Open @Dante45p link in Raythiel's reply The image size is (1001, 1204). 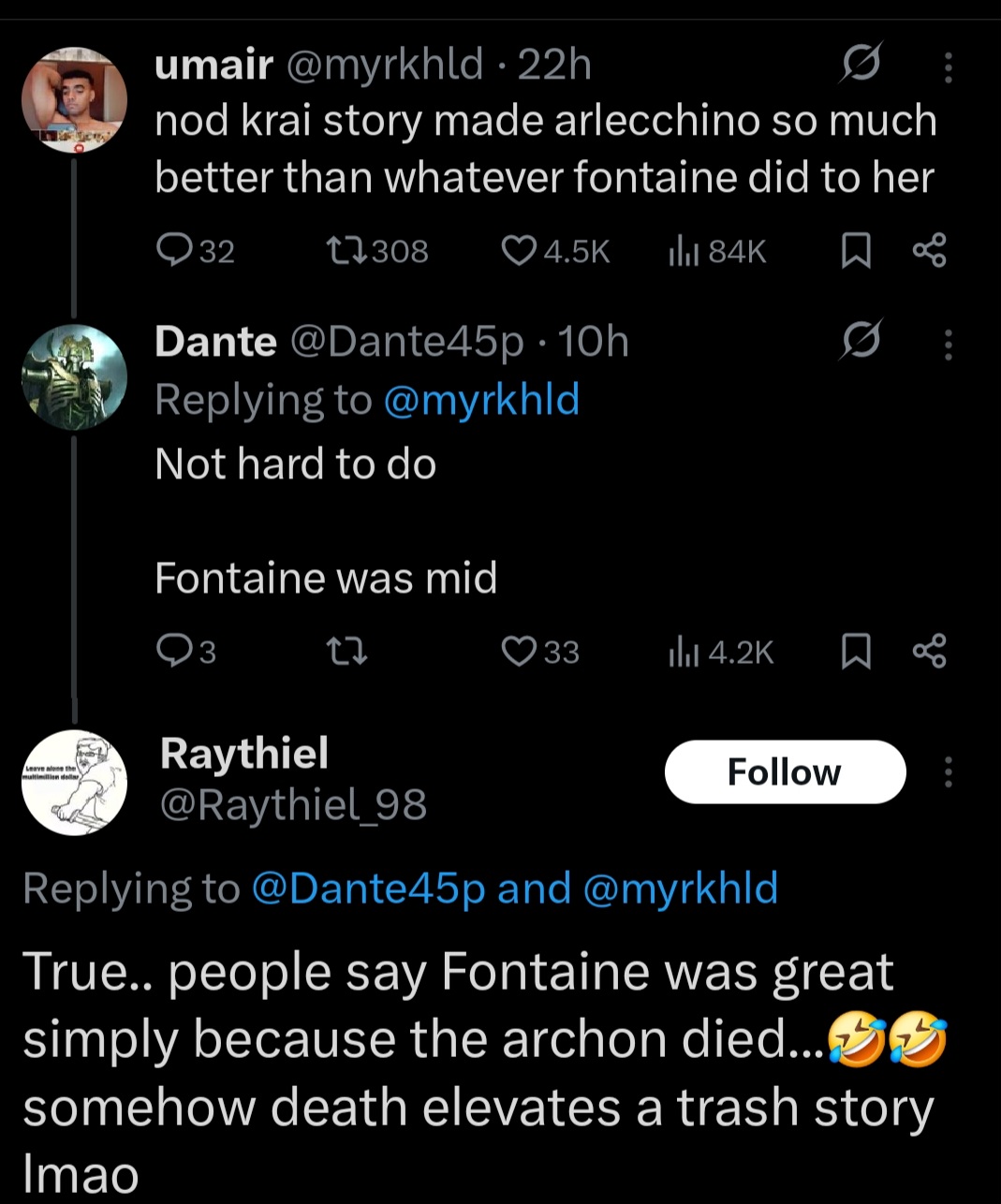click(369, 888)
